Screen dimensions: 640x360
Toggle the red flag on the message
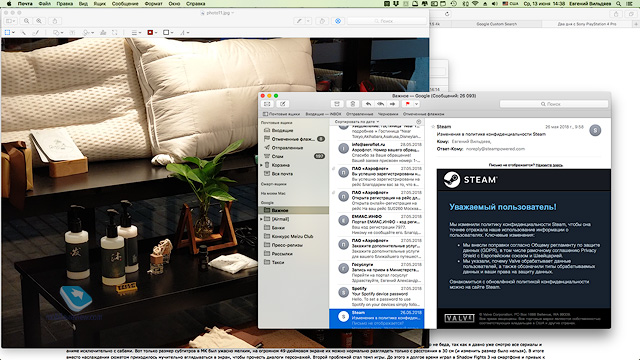(407, 104)
